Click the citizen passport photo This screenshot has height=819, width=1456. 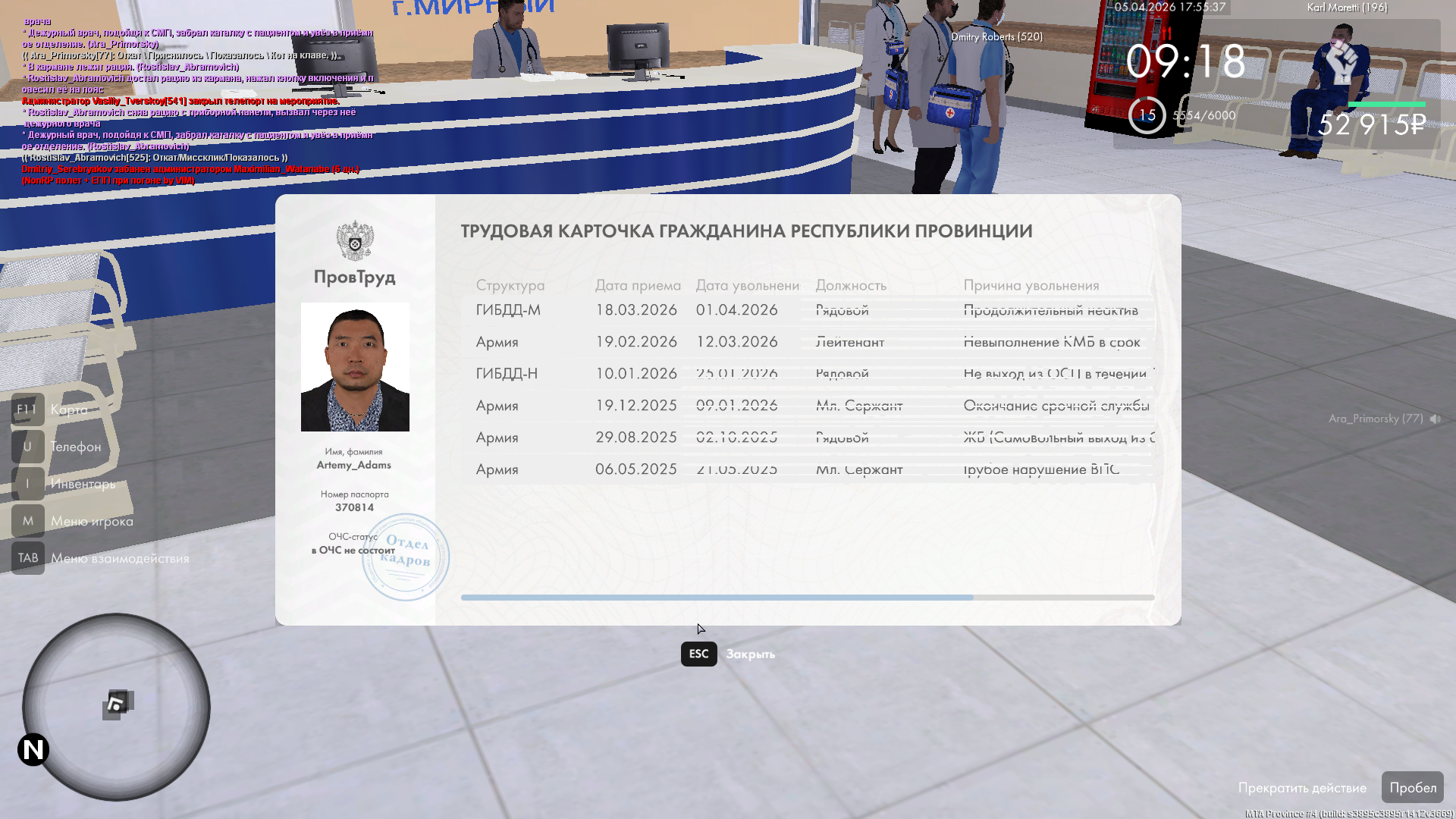point(355,367)
